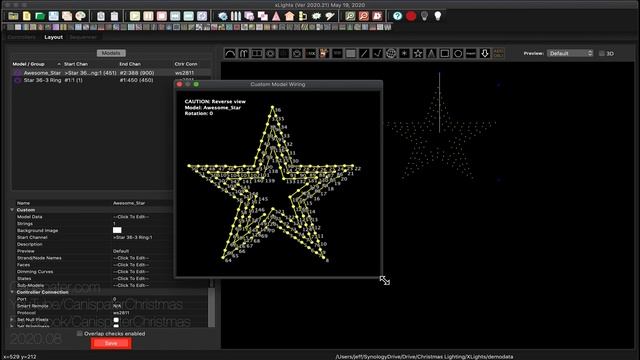640x360 pixels.
Task: Click the blue settings gear icon
Action: click(x=222, y=16)
